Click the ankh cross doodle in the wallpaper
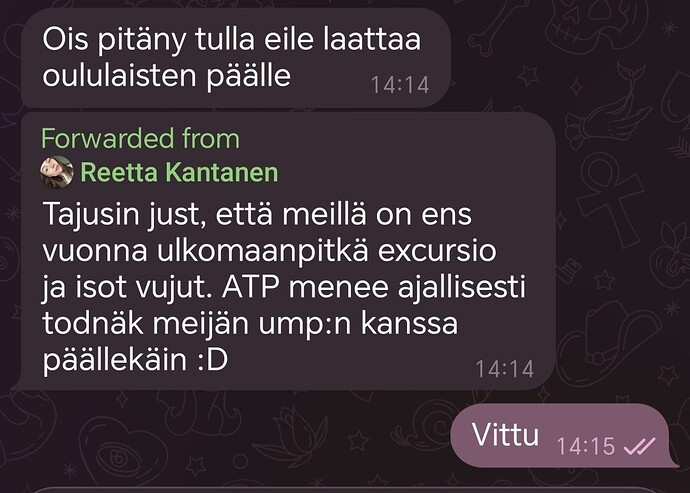 pyautogui.click(x=611, y=199)
